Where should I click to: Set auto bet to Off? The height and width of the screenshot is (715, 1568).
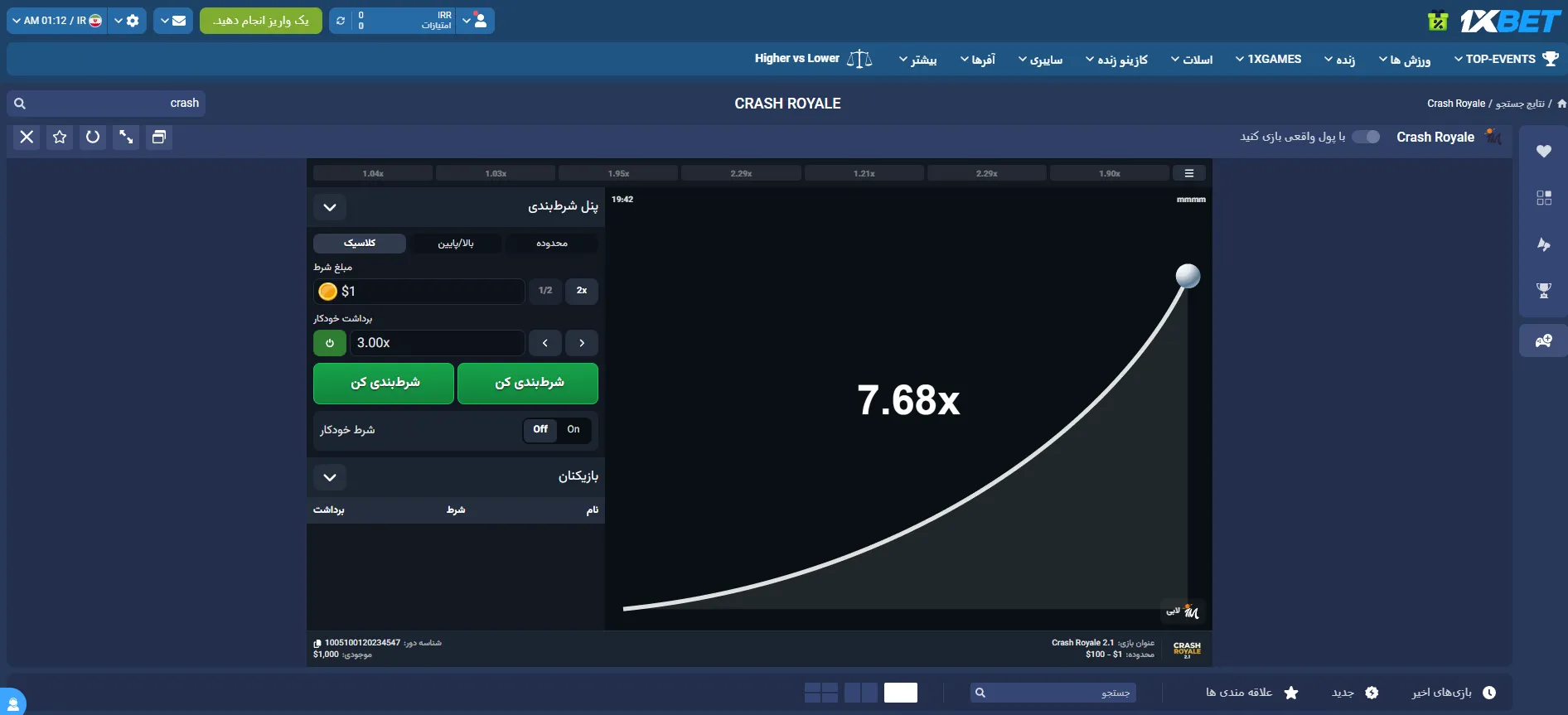pos(540,429)
